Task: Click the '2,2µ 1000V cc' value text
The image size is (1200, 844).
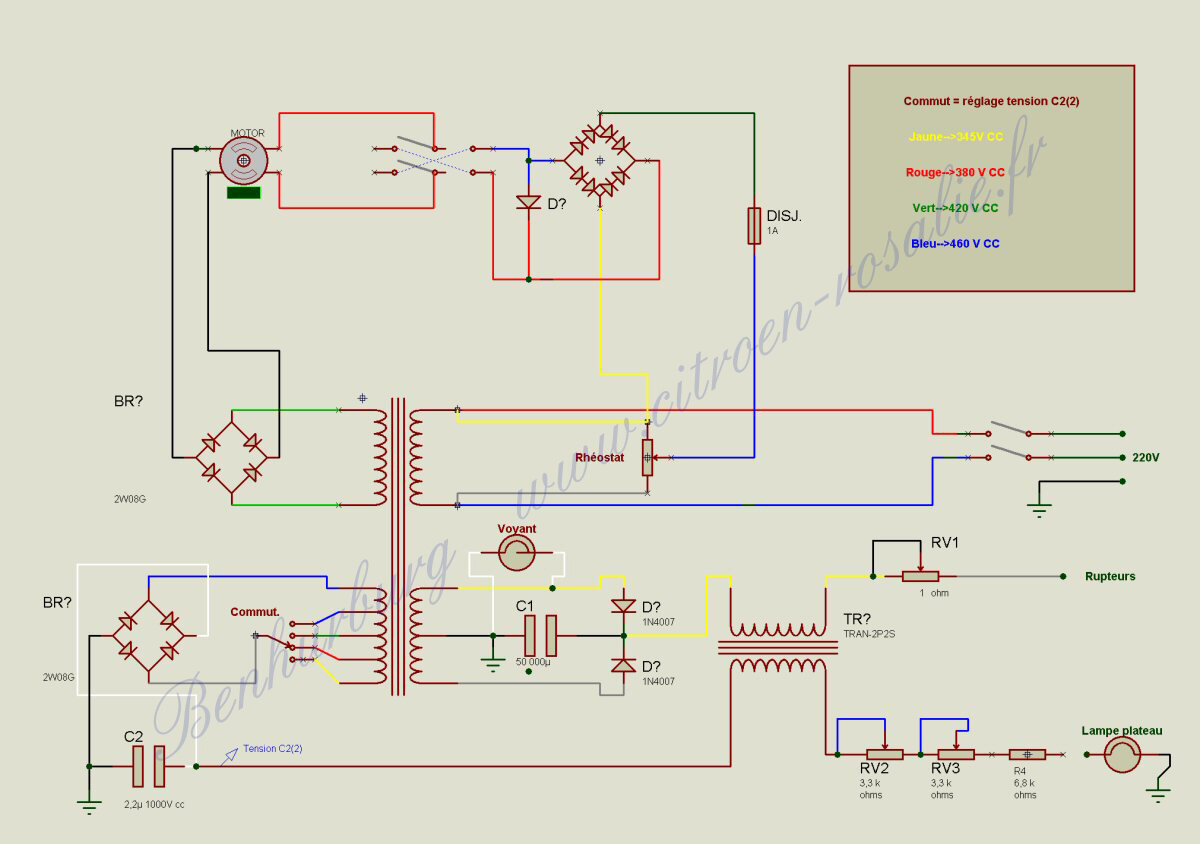Action: pyautogui.click(x=154, y=805)
